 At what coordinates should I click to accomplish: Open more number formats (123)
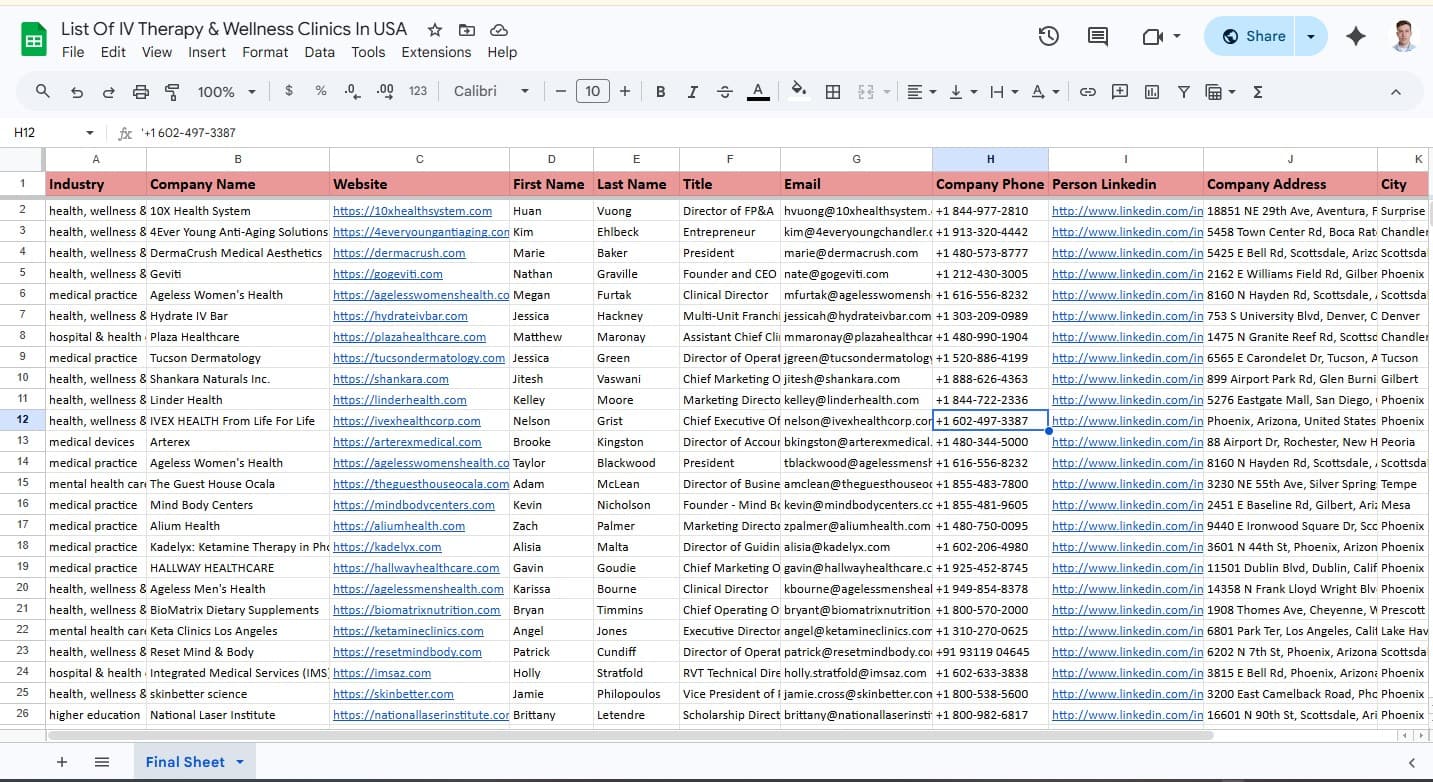pos(418,91)
